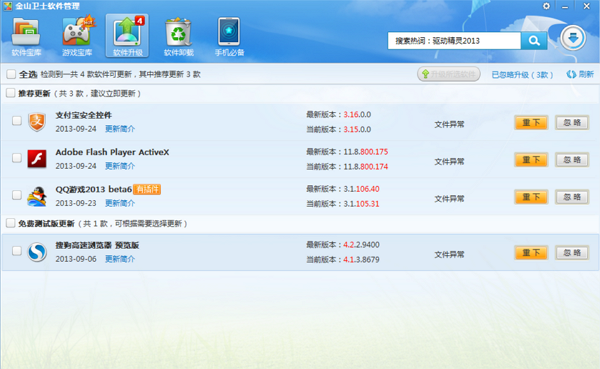Screen dimensions: 600x369
Task: Check the 支付宝安全控件 row checkbox
Action: click(x=17, y=121)
